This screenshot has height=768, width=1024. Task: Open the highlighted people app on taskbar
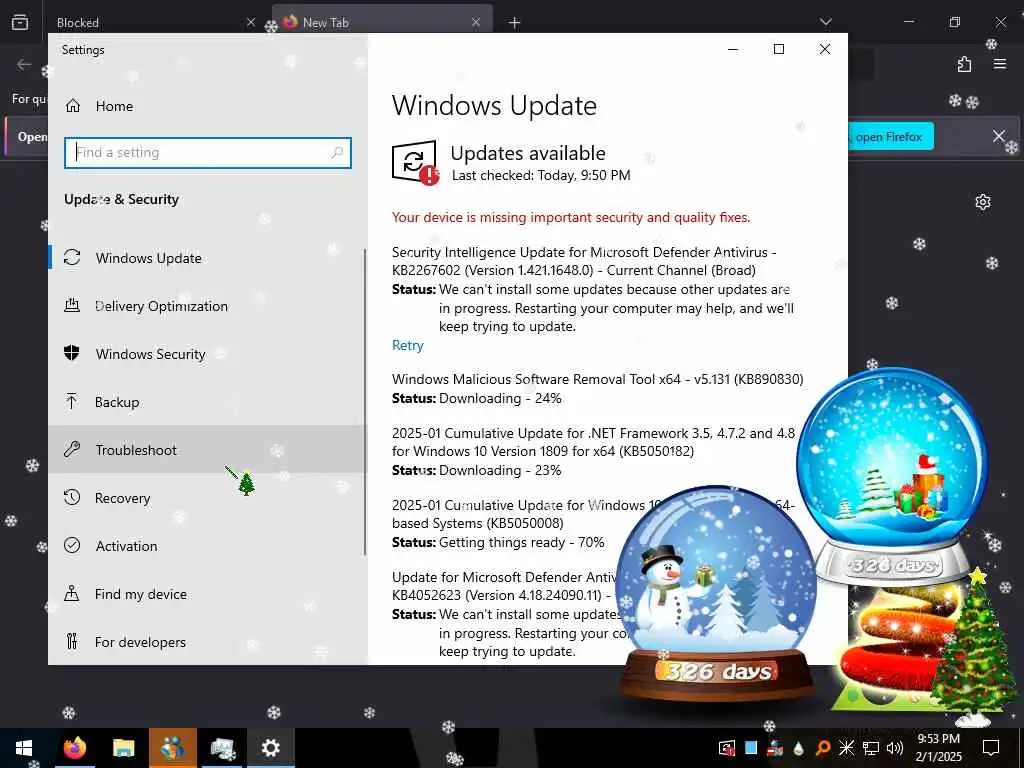tap(172, 748)
